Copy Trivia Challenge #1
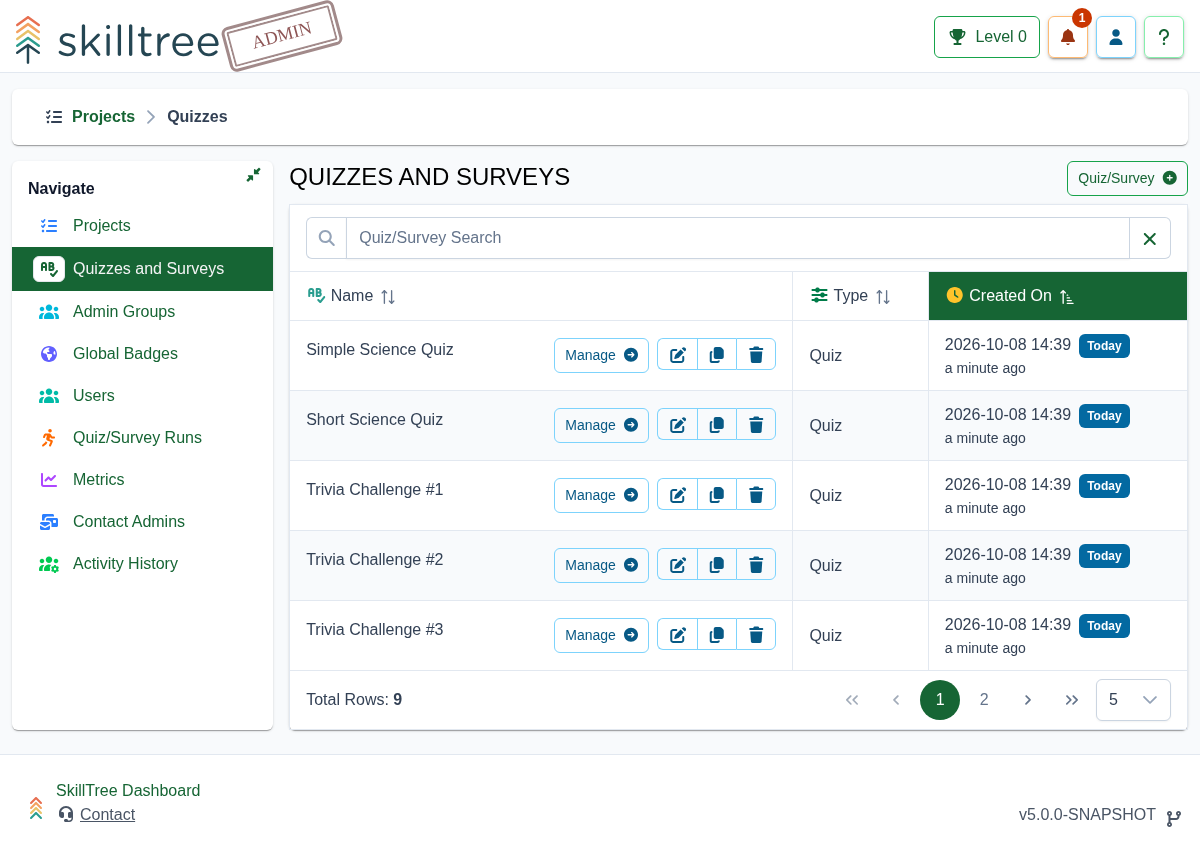Image resolution: width=1200 pixels, height=851 pixels. pyautogui.click(x=717, y=494)
